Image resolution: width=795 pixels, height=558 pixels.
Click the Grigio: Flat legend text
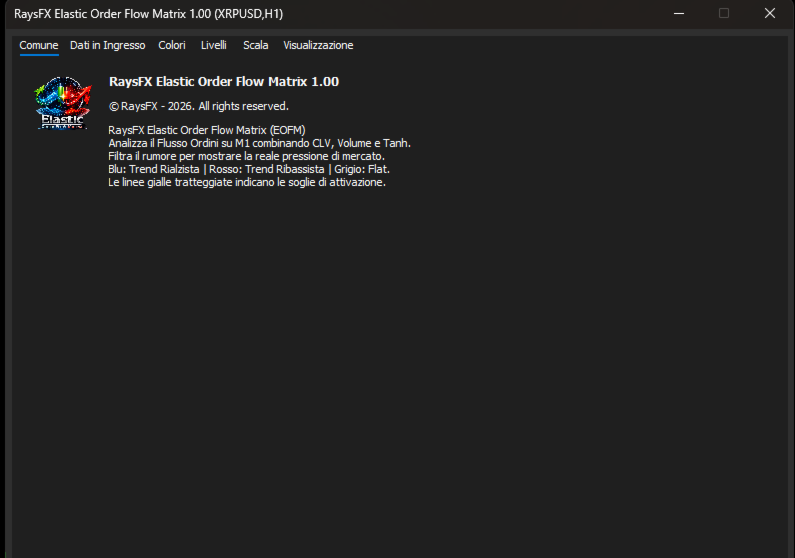(362, 169)
